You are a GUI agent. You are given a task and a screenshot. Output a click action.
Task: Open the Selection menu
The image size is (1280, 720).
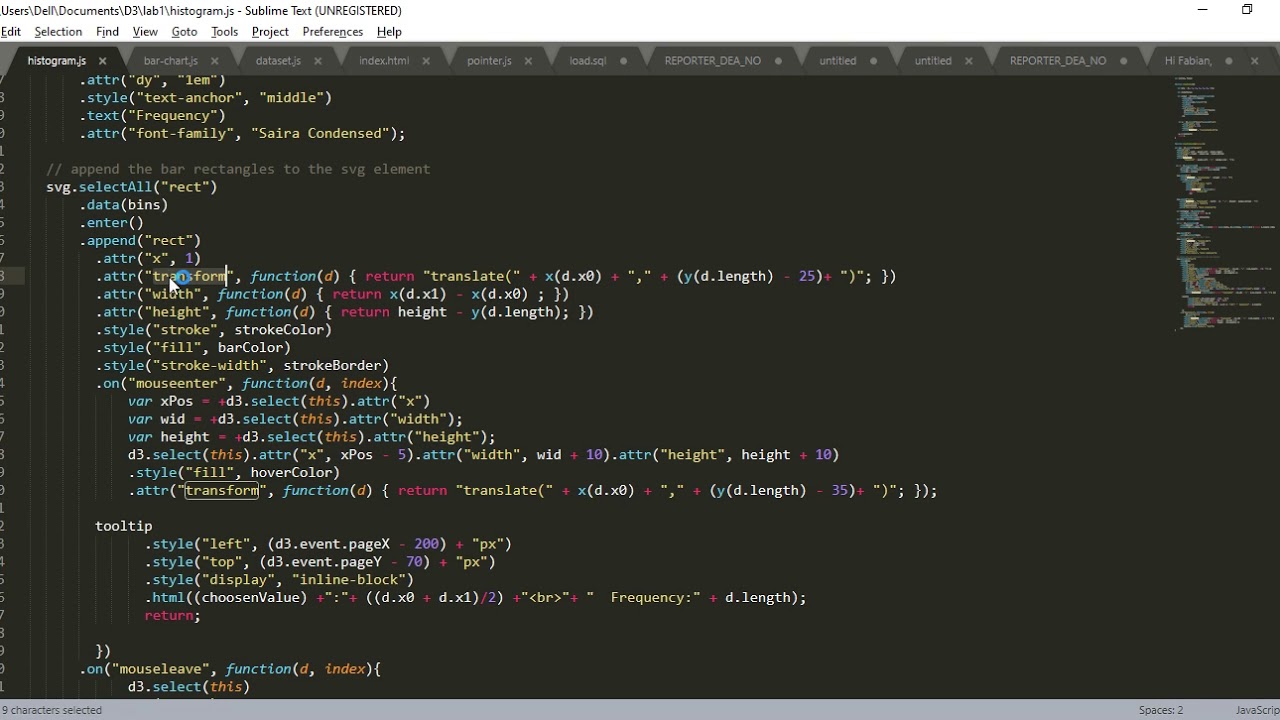click(x=58, y=32)
